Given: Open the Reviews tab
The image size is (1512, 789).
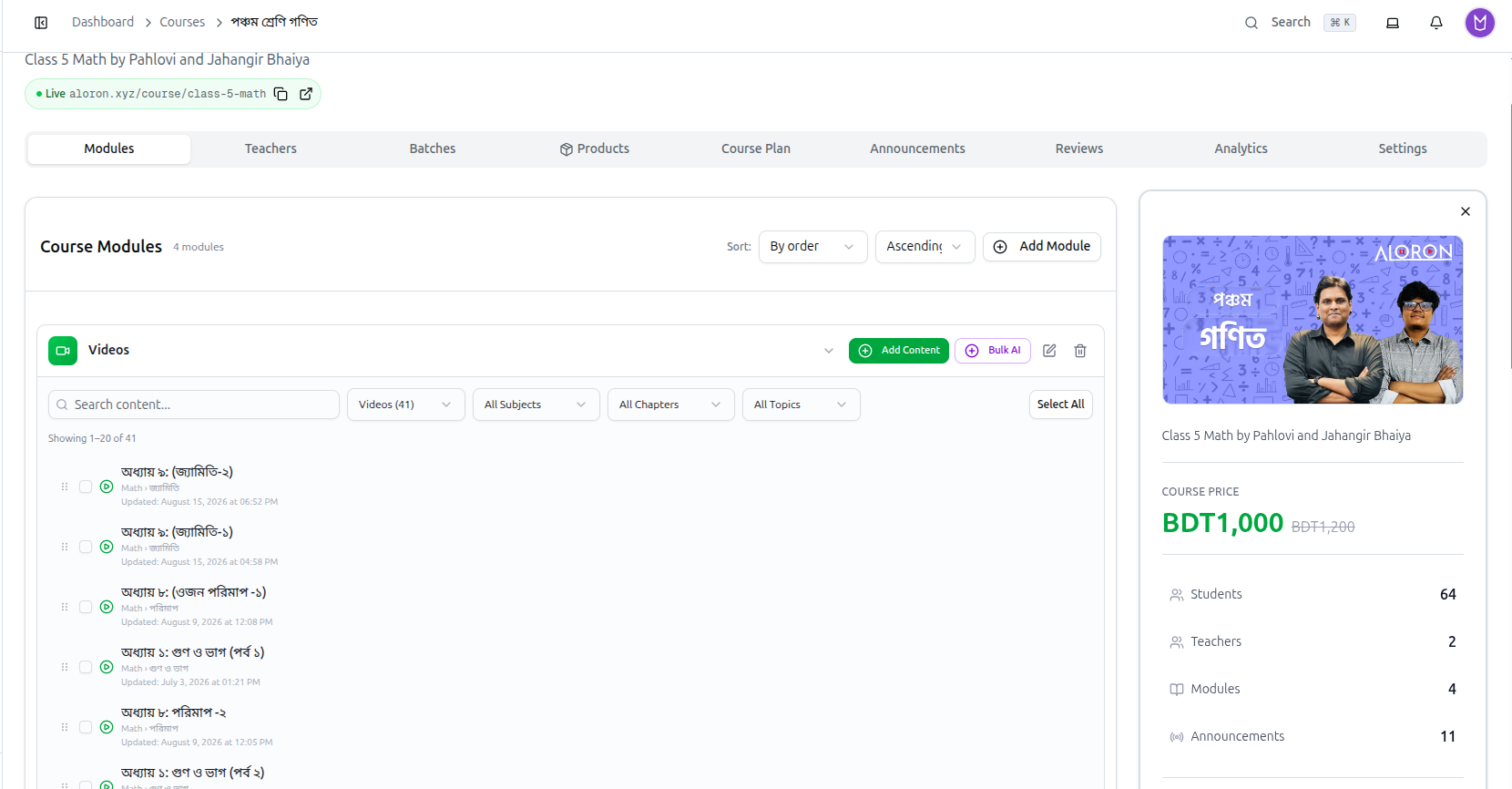Looking at the screenshot, I should tap(1079, 149).
